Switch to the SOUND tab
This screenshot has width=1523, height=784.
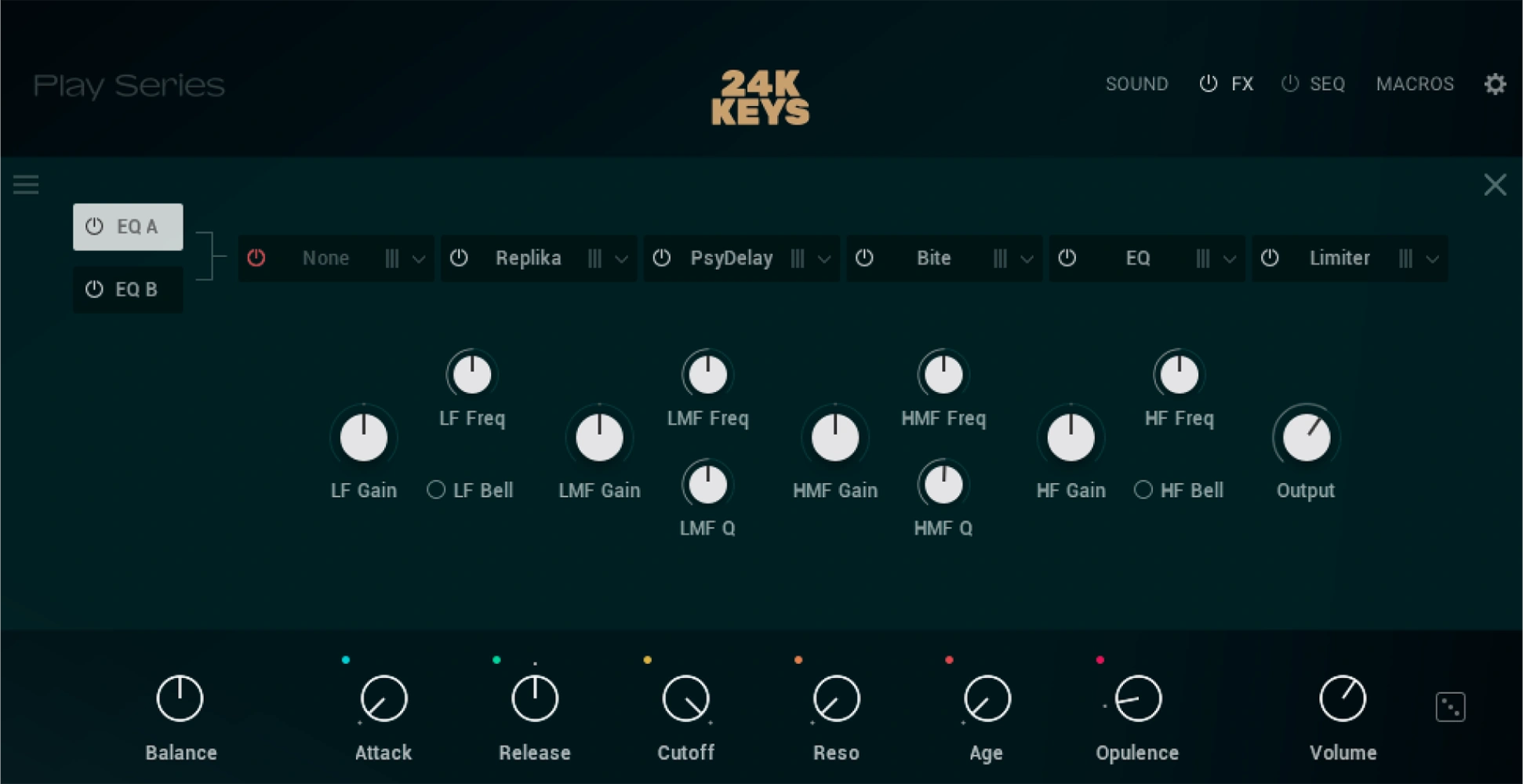tap(1137, 84)
